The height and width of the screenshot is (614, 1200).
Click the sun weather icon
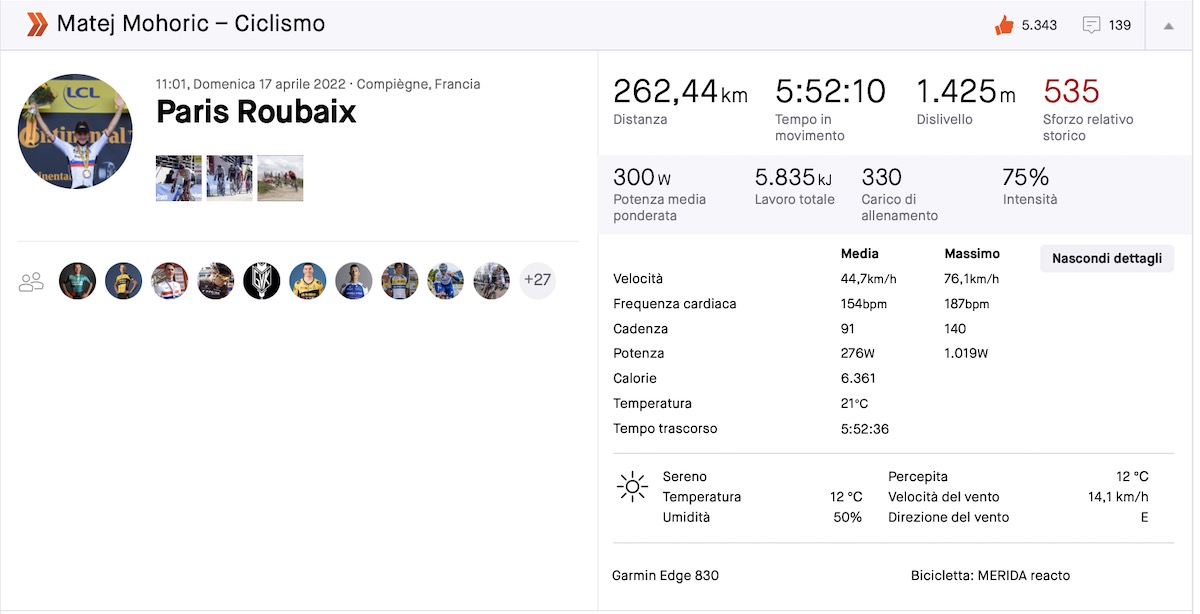(632, 487)
